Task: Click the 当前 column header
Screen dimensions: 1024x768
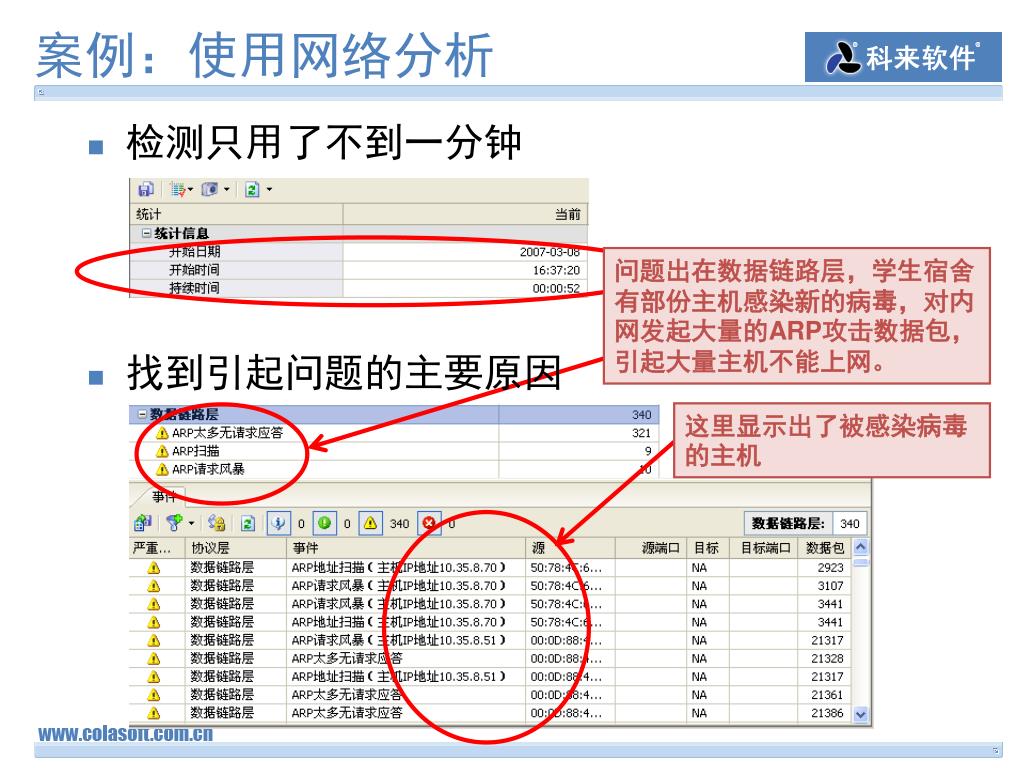Action: pos(465,214)
